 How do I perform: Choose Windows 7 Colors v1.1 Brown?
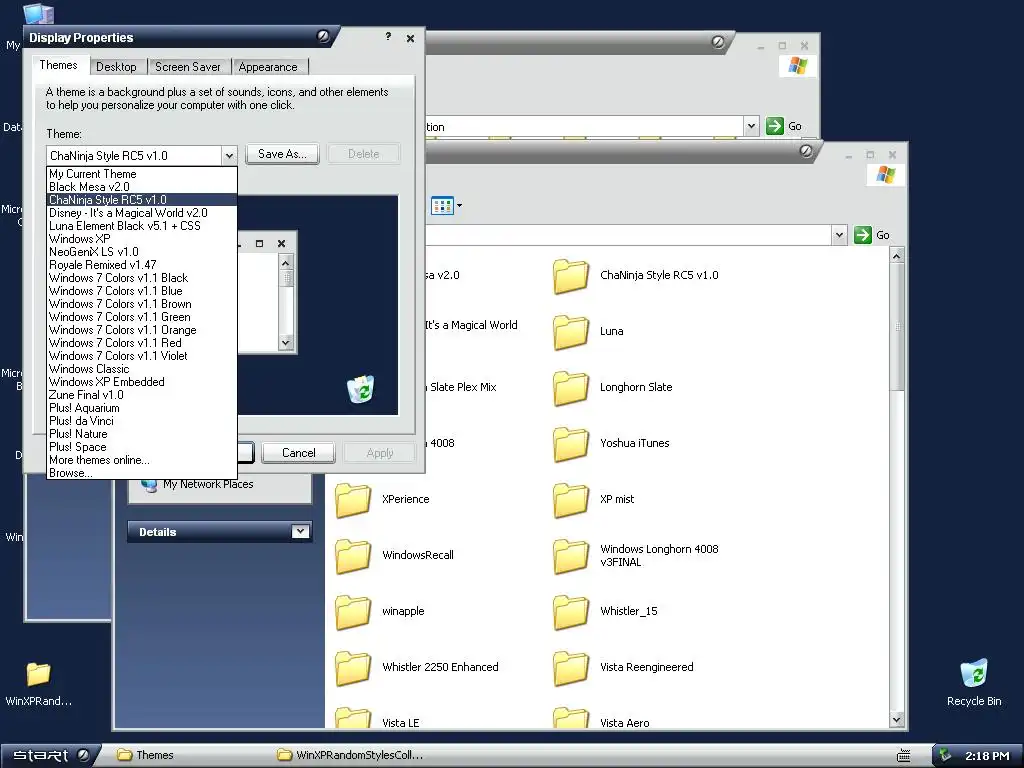point(142,304)
